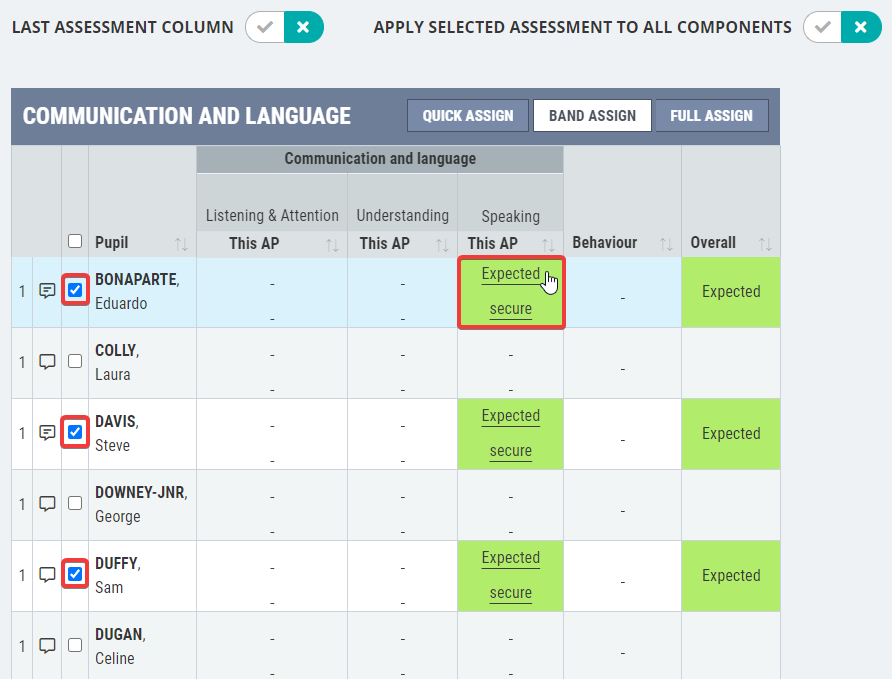The image size is (892, 679).
Task: Open comment icon for Downey-Jnr George
Action: click(47, 504)
